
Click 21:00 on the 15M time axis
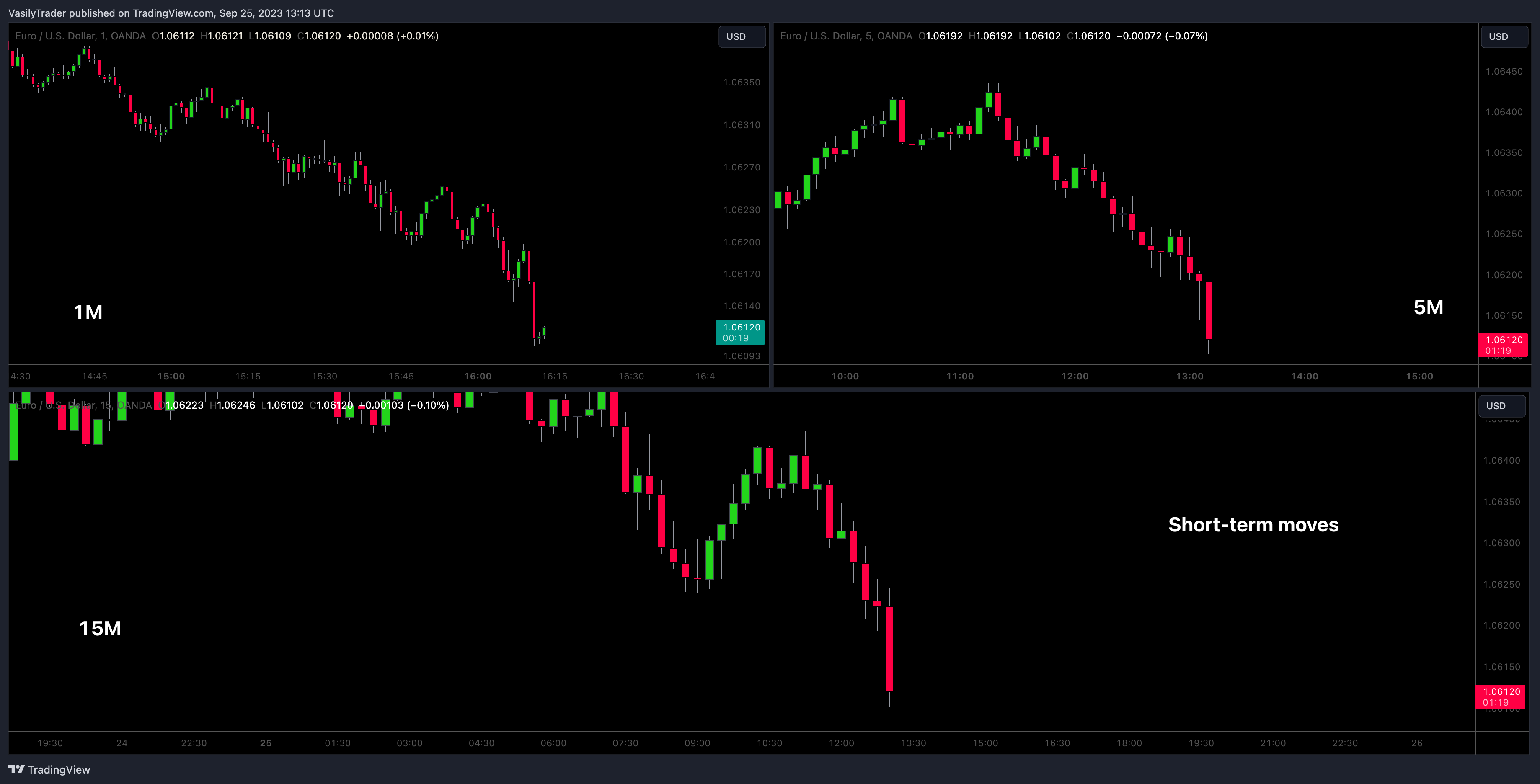pyautogui.click(x=1273, y=743)
